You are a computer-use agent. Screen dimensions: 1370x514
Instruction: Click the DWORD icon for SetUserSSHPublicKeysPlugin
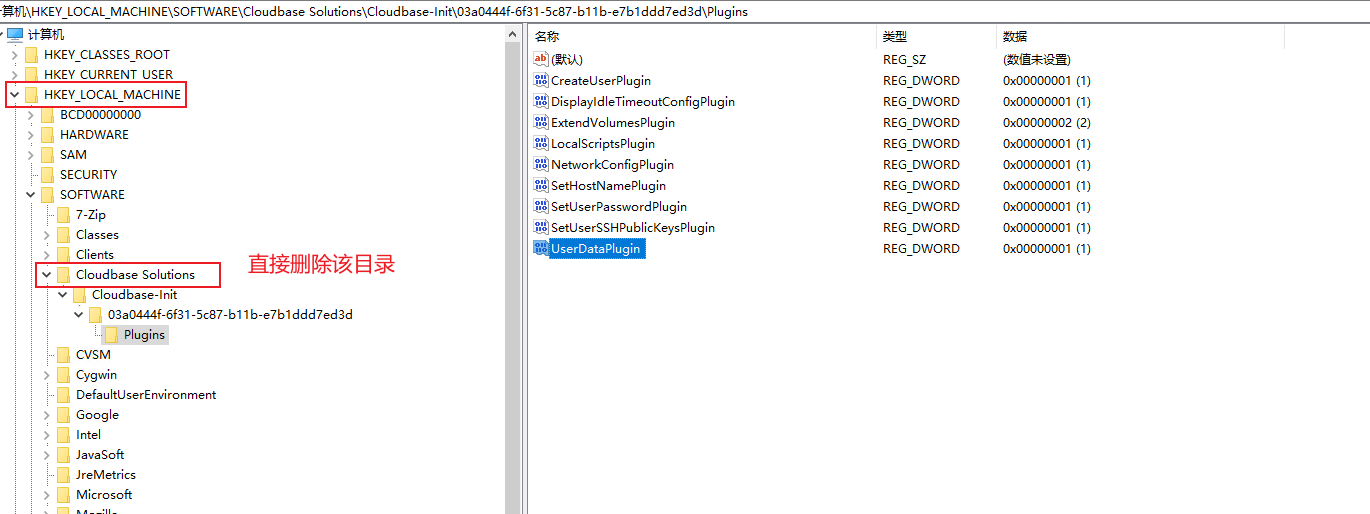tap(541, 228)
